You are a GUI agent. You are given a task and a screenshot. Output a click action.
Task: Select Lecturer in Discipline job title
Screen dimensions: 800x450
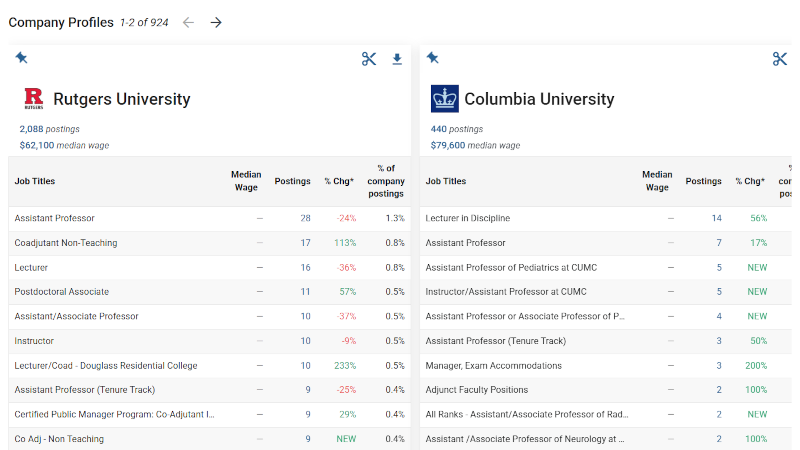tap(468, 218)
